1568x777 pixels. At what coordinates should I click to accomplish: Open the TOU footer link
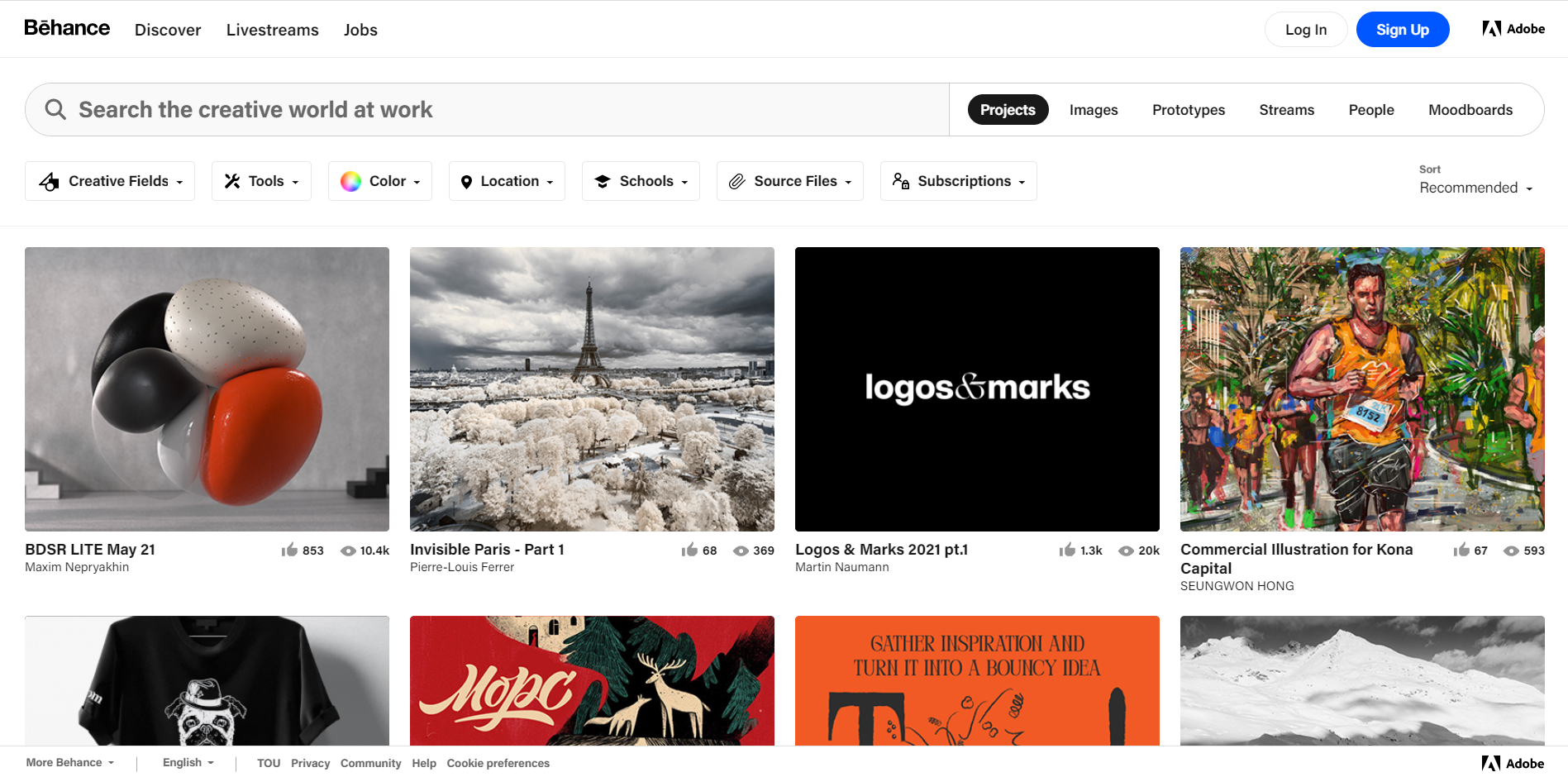click(269, 763)
